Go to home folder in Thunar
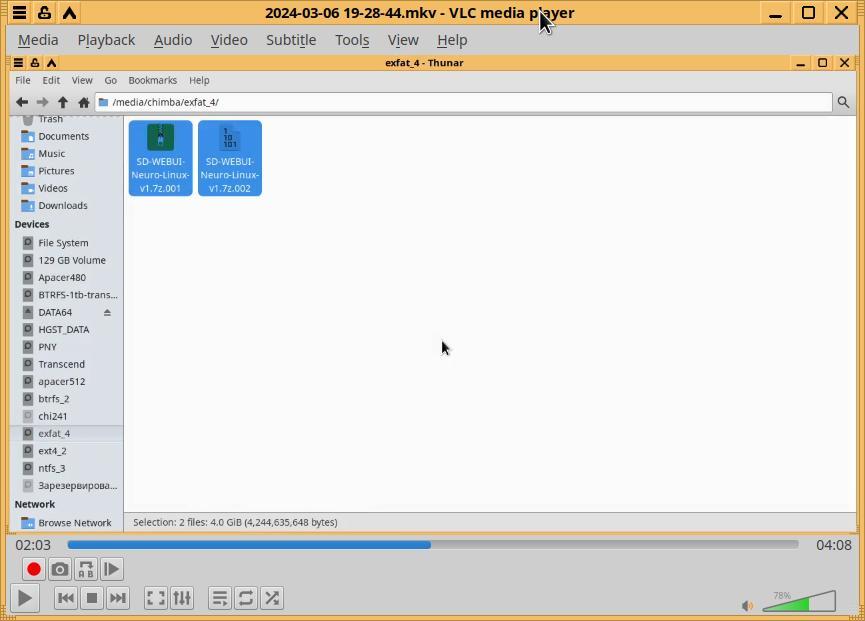Image resolution: width=865 pixels, height=621 pixels. [x=84, y=102]
